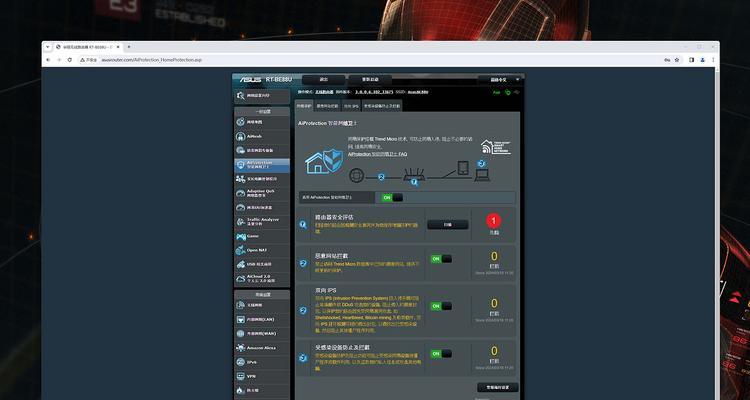Open Traffic Analyzer in the sidebar
Viewport: 750px width, 400px height.
click(x=262, y=222)
